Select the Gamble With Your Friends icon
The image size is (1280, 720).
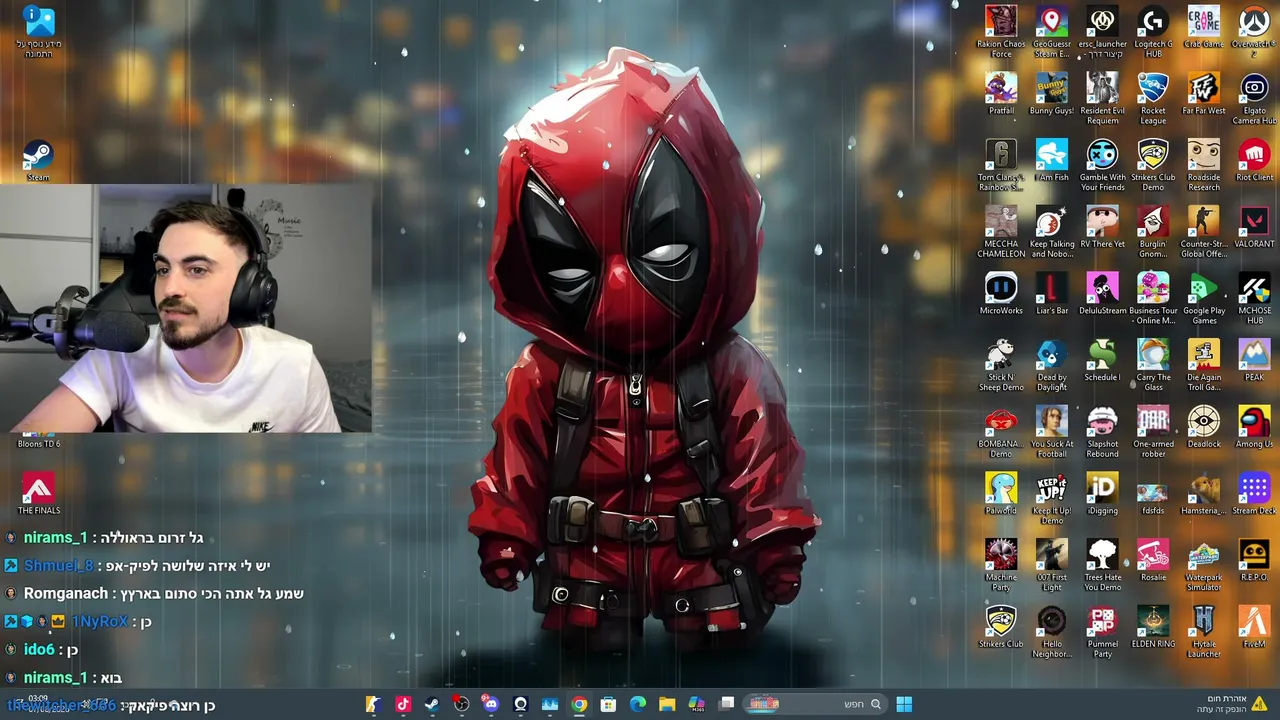[x=1102, y=165]
